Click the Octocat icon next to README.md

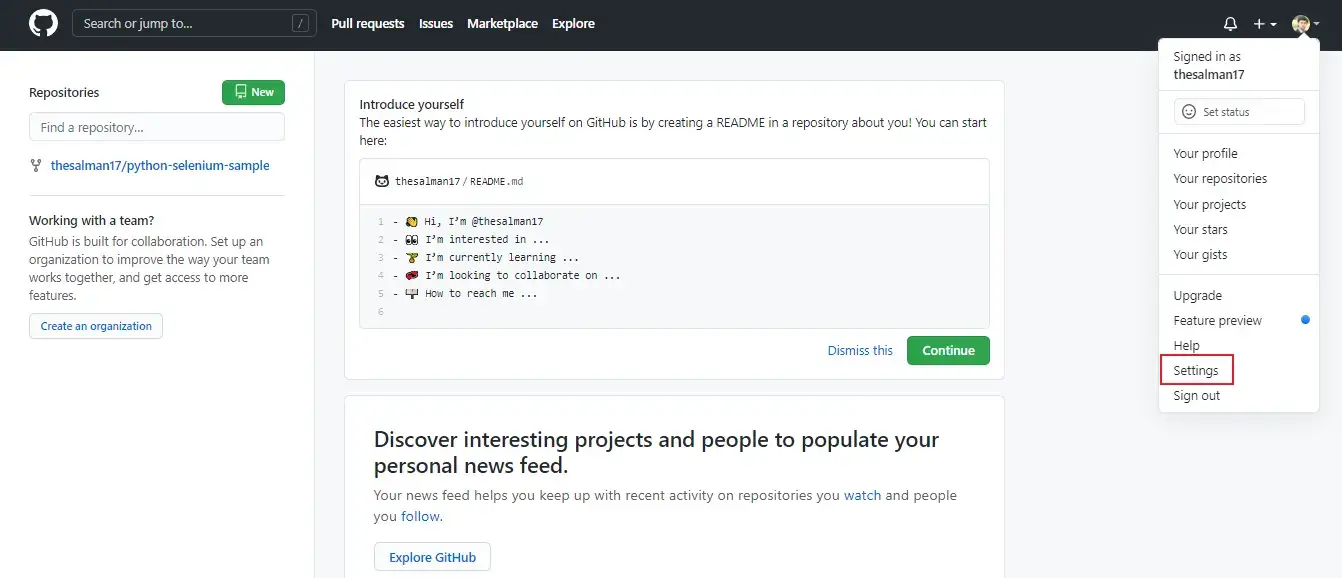click(x=381, y=181)
